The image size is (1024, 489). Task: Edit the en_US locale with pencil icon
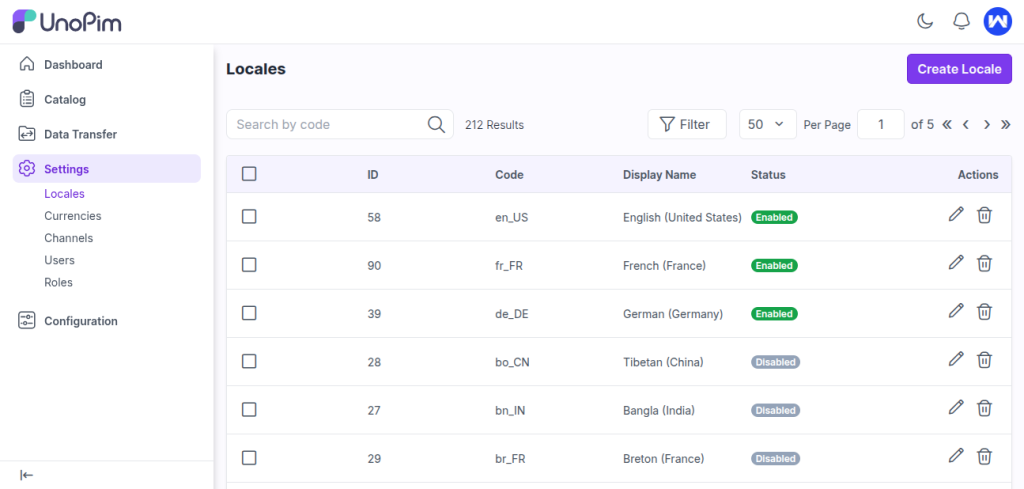click(956, 214)
